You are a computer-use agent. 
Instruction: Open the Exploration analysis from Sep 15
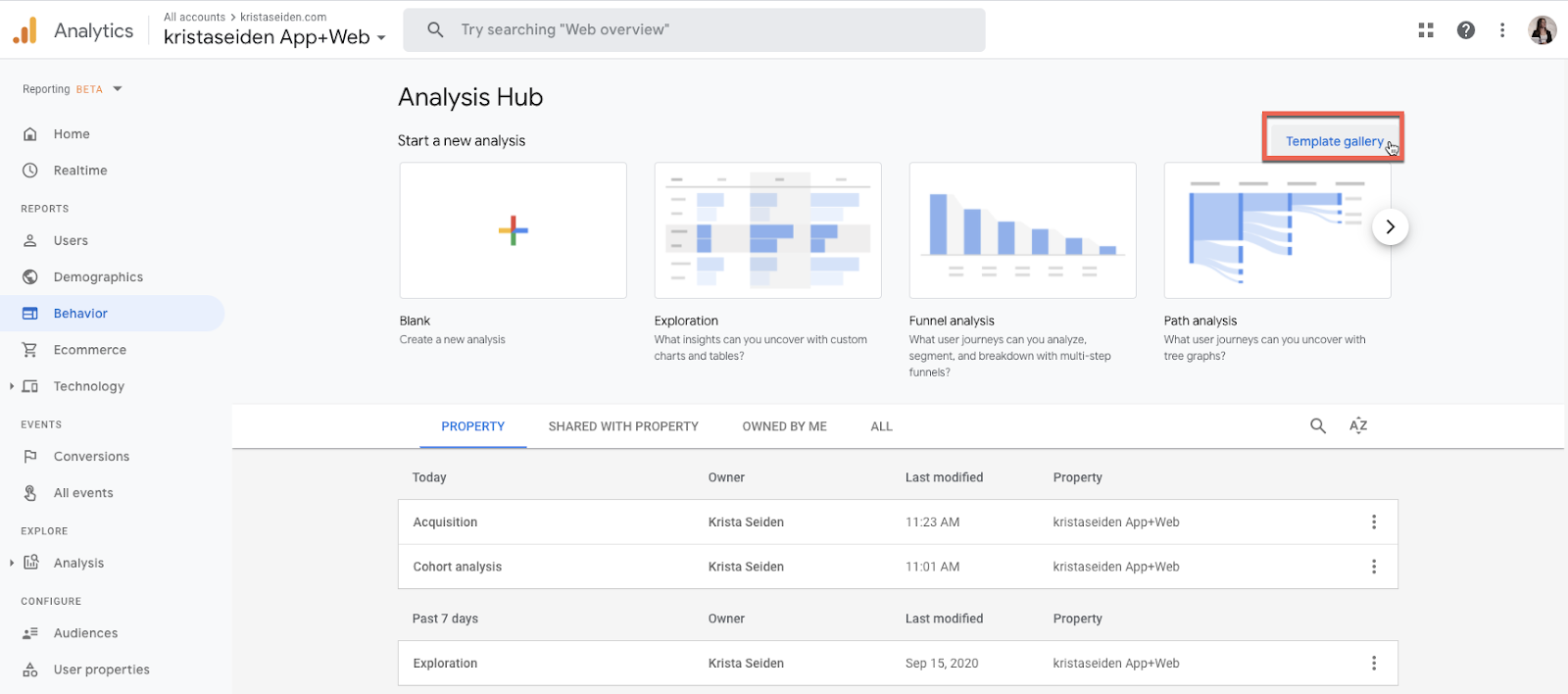(898, 664)
